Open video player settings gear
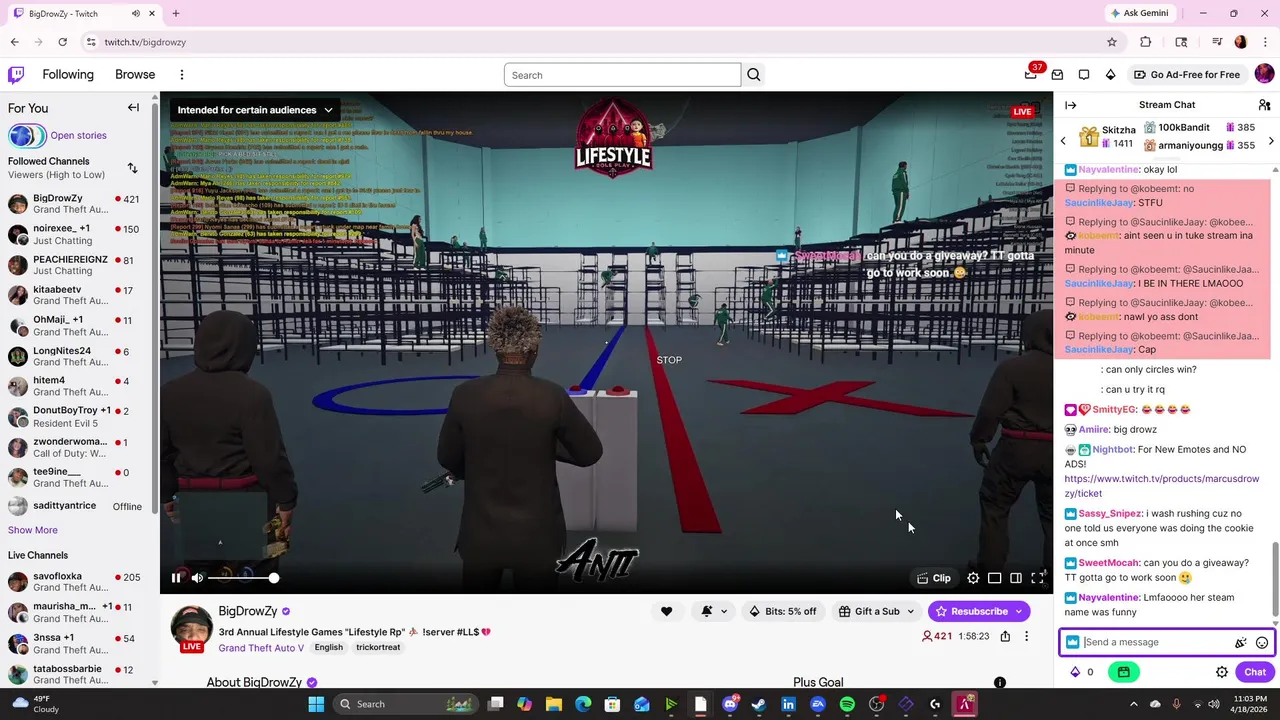Screen dimensions: 1280x720 point(973,578)
